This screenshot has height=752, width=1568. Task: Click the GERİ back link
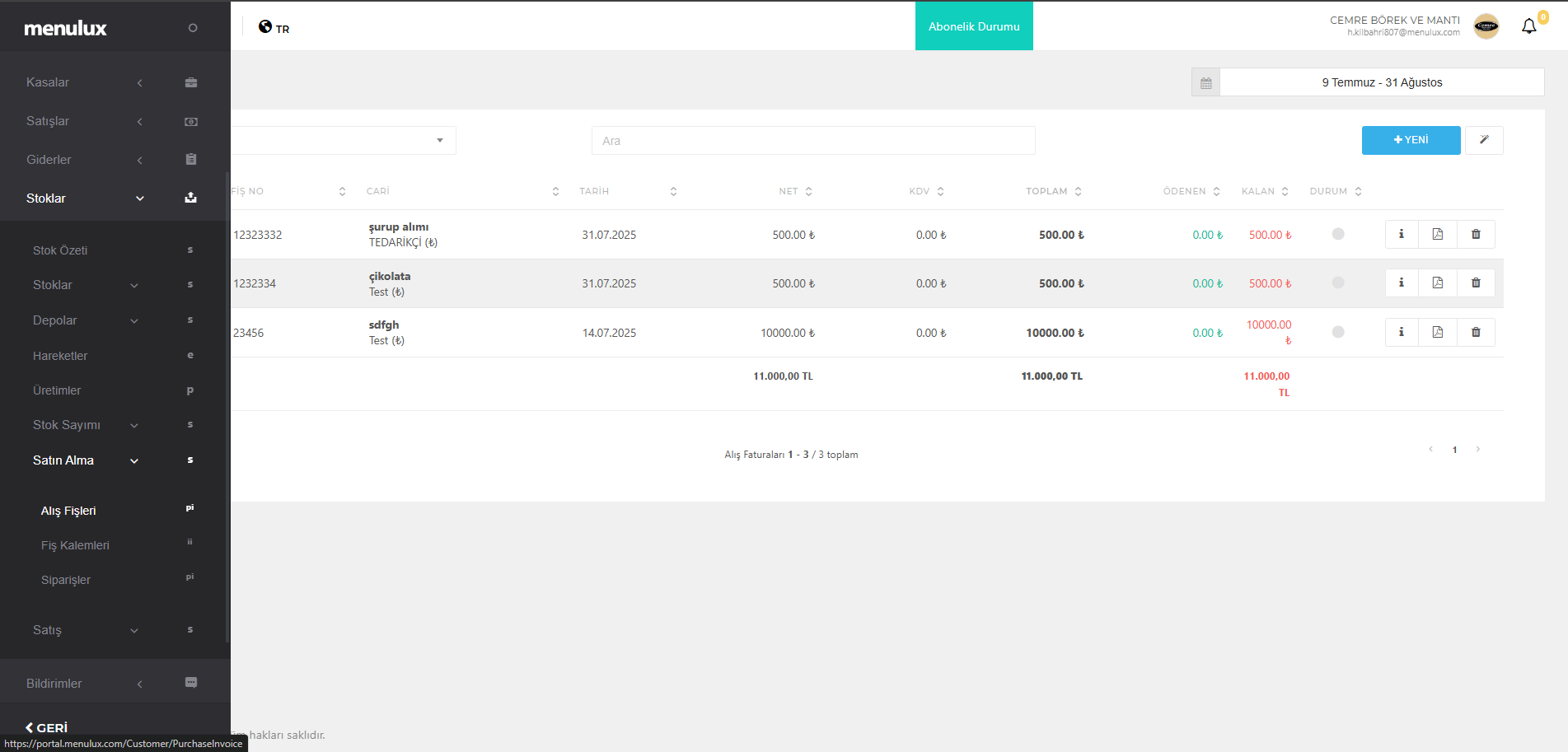pos(47,727)
